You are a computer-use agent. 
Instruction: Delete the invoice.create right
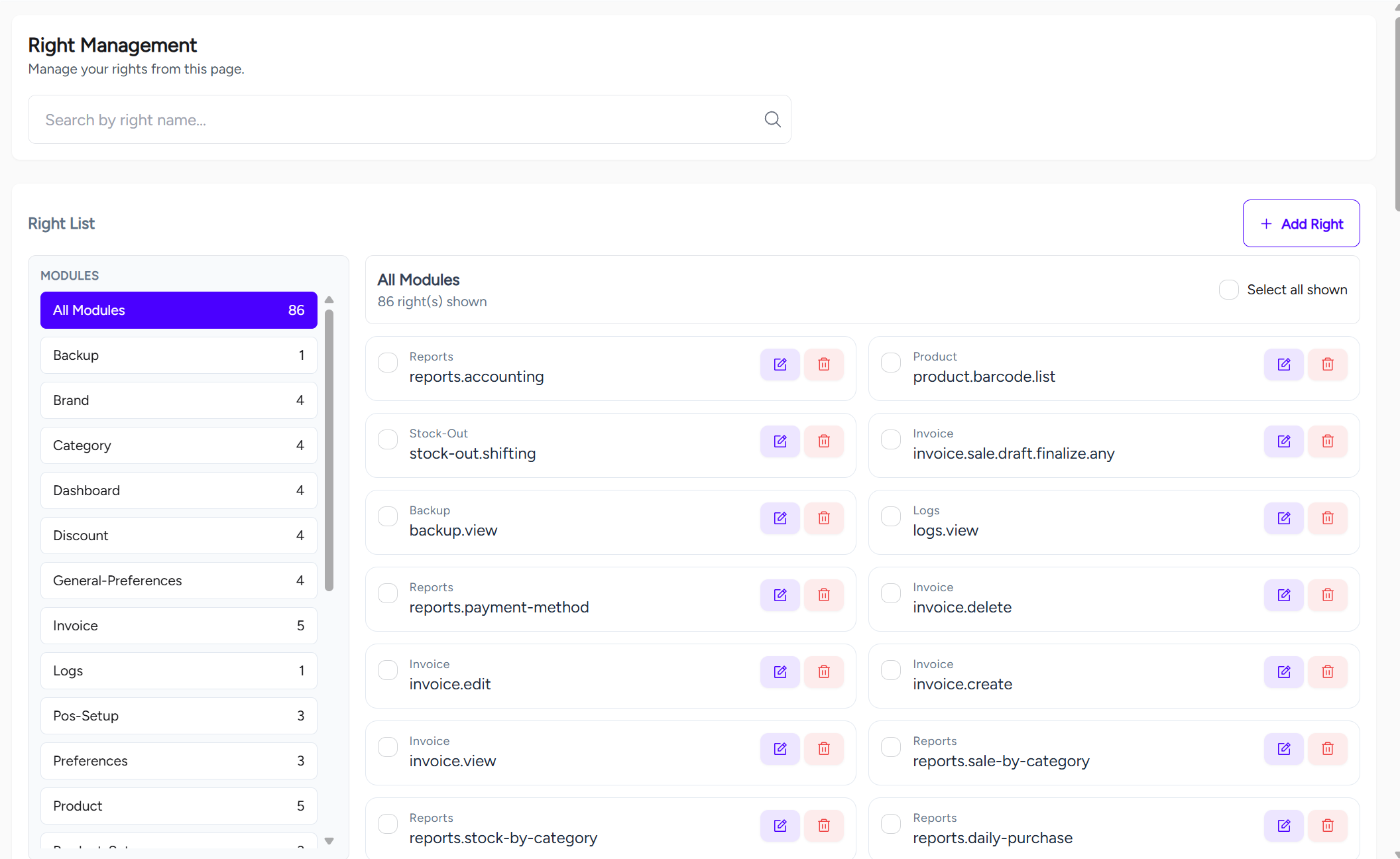(1328, 672)
